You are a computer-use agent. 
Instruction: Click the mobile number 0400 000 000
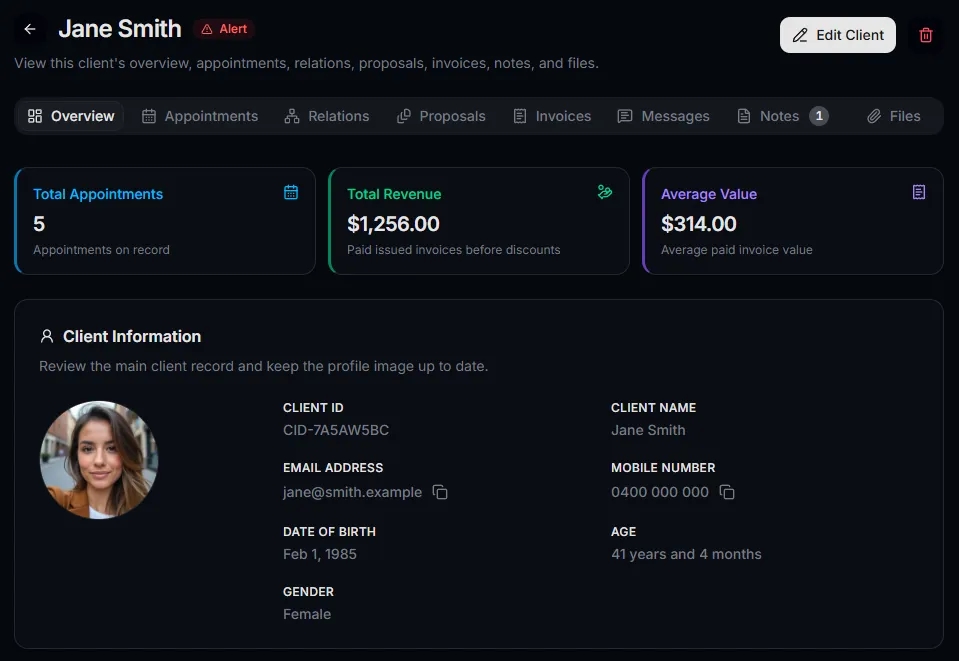tap(660, 492)
